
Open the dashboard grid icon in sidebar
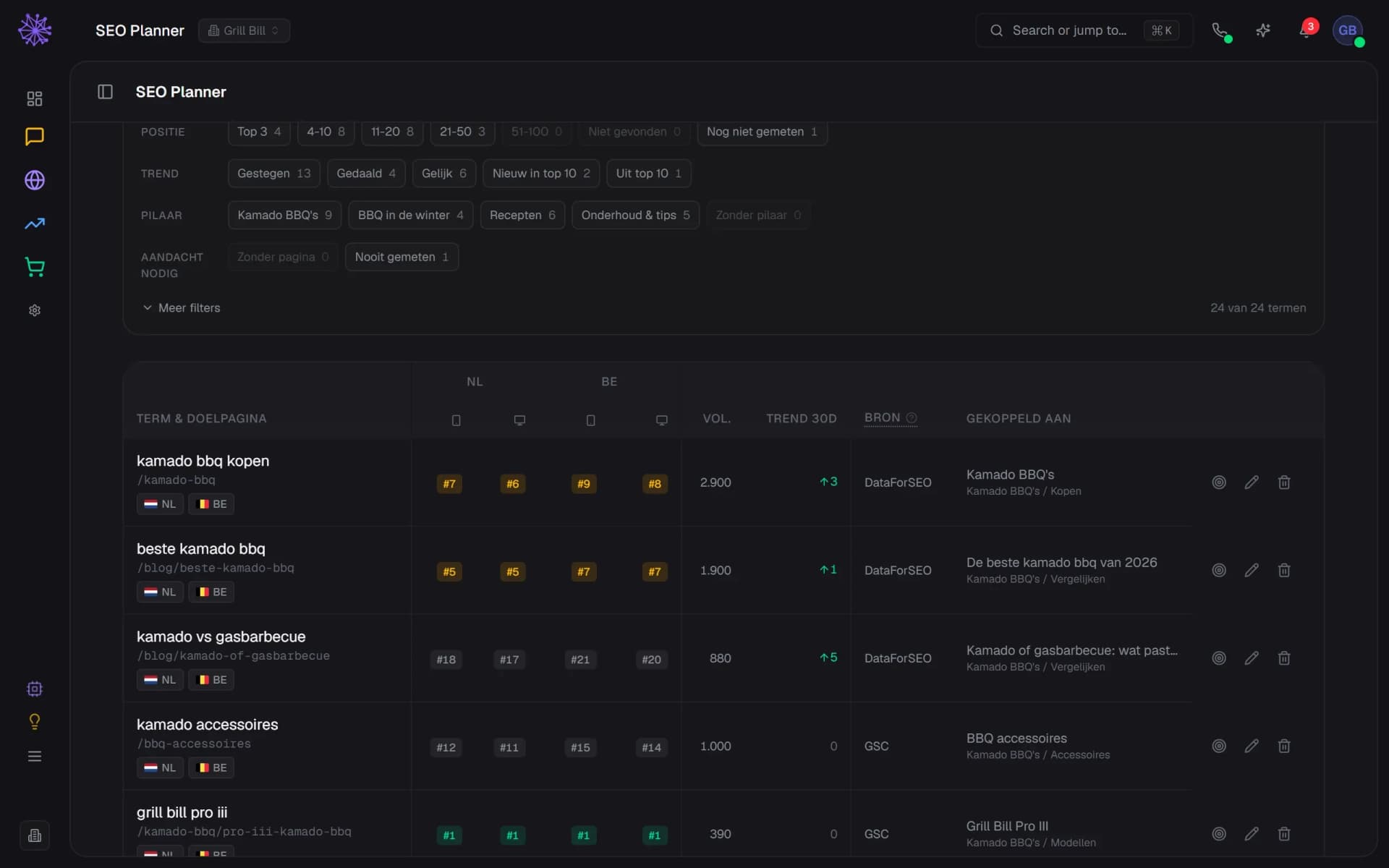coord(35,98)
